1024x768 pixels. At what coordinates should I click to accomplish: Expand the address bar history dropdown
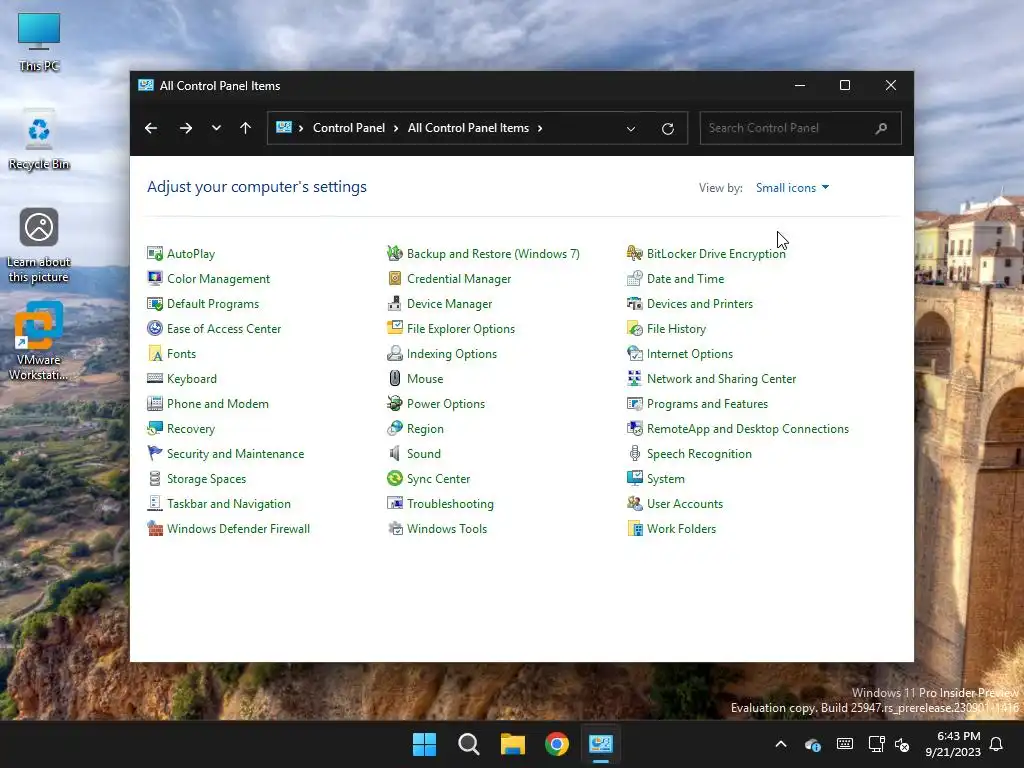click(x=631, y=129)
